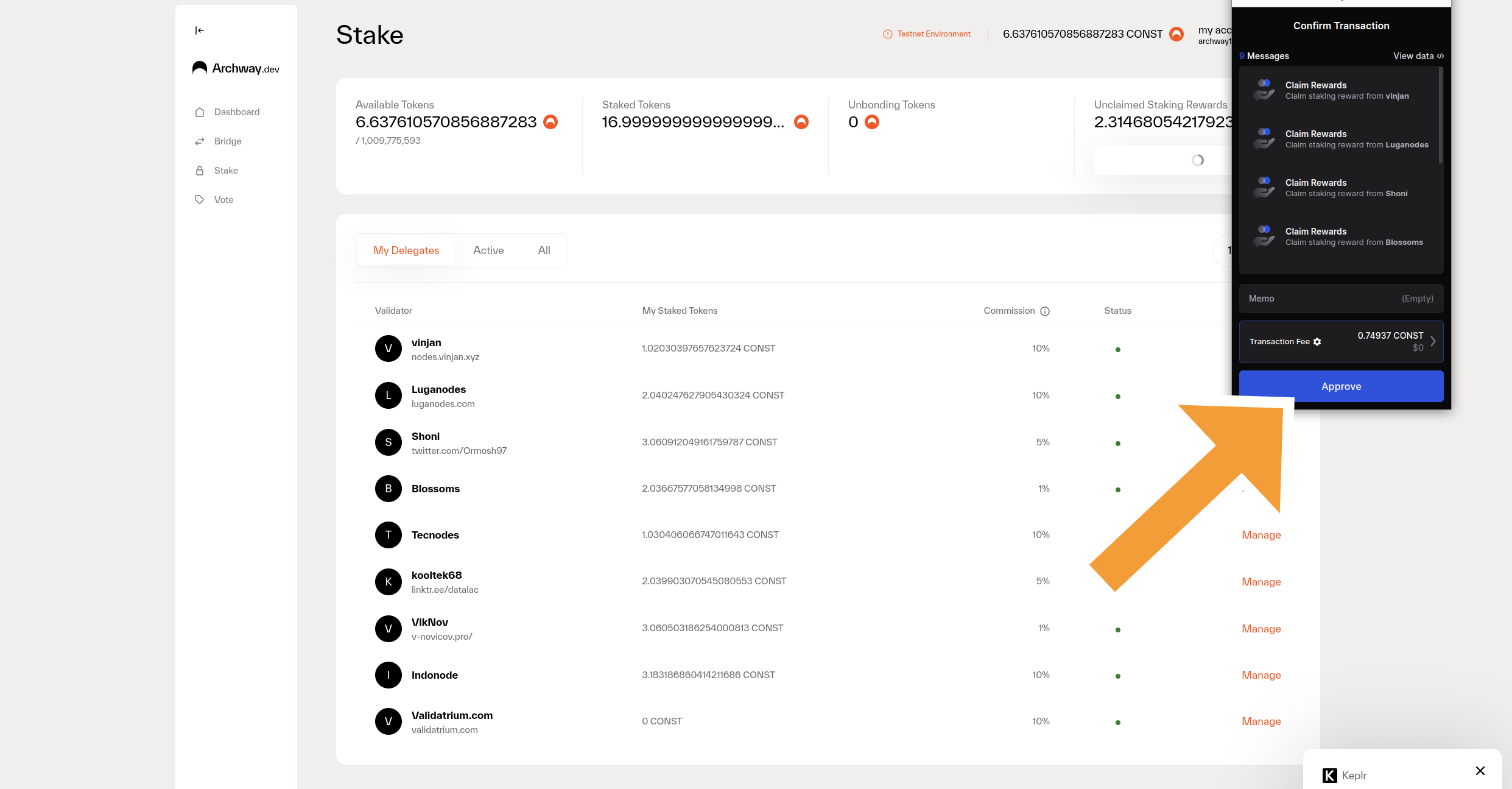This screenshot has height=789, width=1512.
Task: Open Dashboard from the sidebar
Action: point(236,112)
